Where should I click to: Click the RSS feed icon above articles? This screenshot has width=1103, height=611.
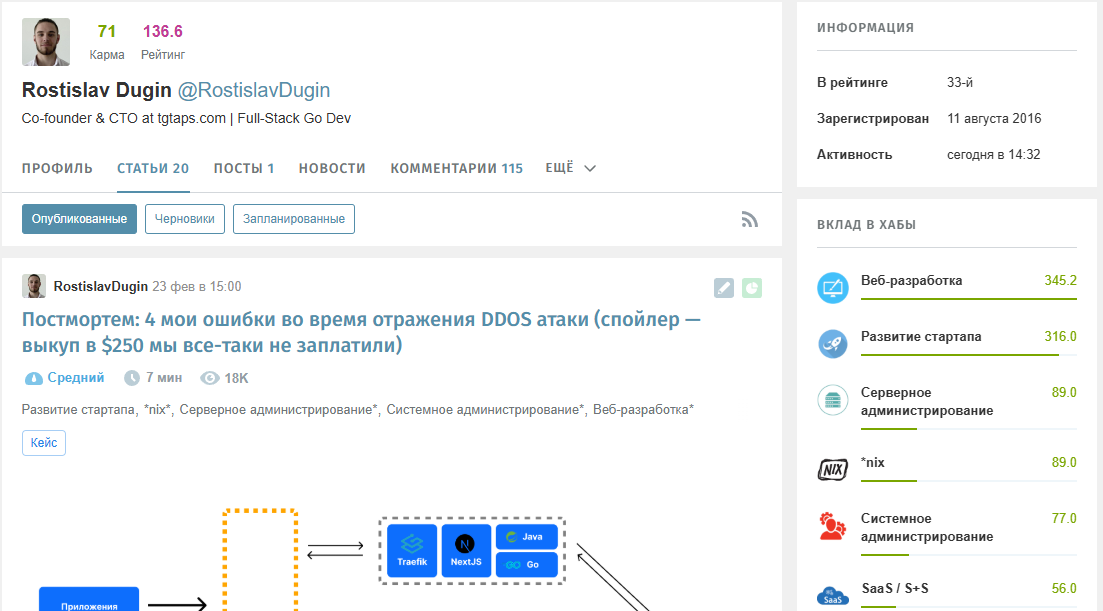[750, 219]
